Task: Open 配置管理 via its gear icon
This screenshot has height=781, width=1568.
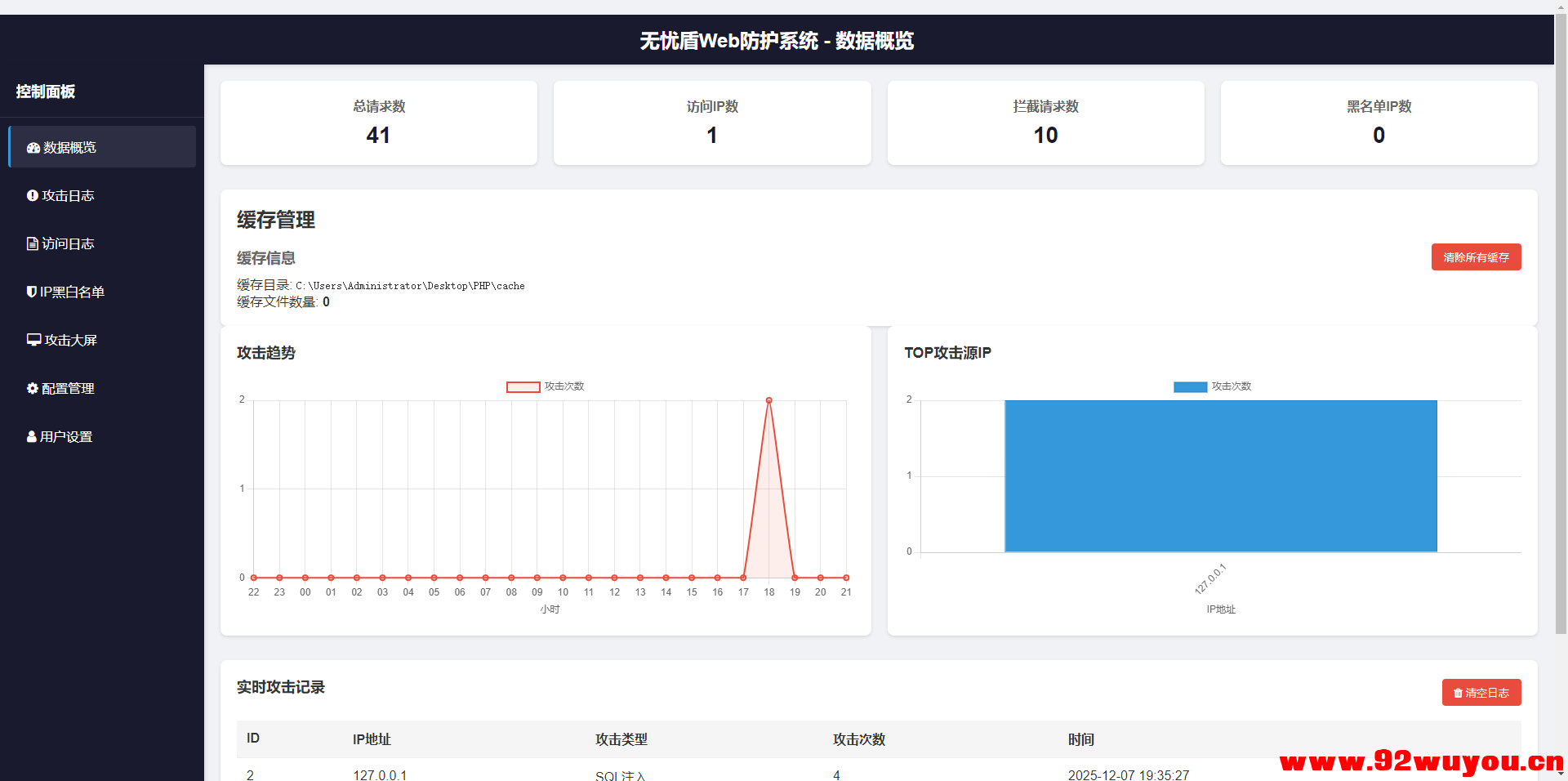Action: pos(33,388)
